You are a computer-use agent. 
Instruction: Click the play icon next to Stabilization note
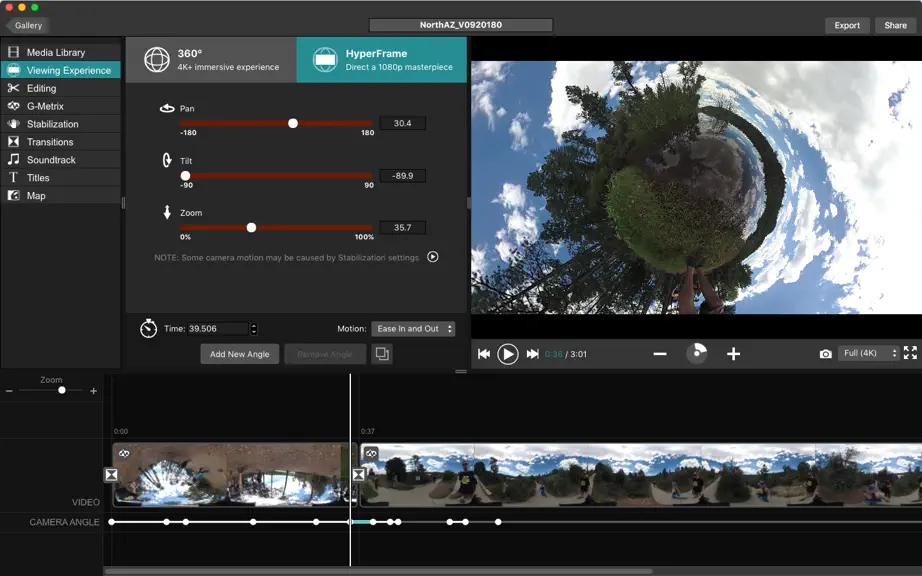pyautogui.click(x=433, y=257)
